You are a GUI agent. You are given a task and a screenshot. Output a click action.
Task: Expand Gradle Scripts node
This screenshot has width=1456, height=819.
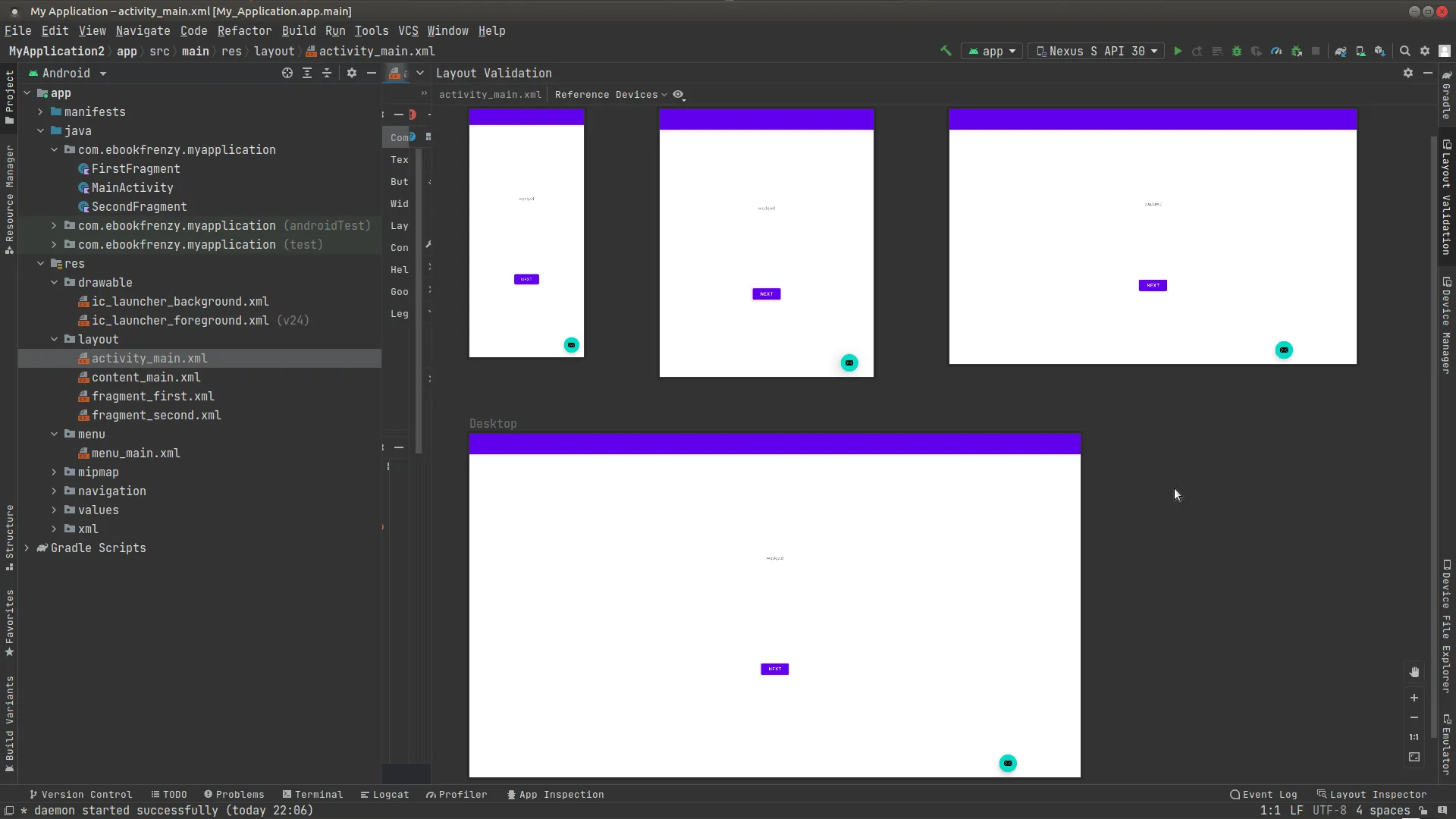tap(27, 548)
